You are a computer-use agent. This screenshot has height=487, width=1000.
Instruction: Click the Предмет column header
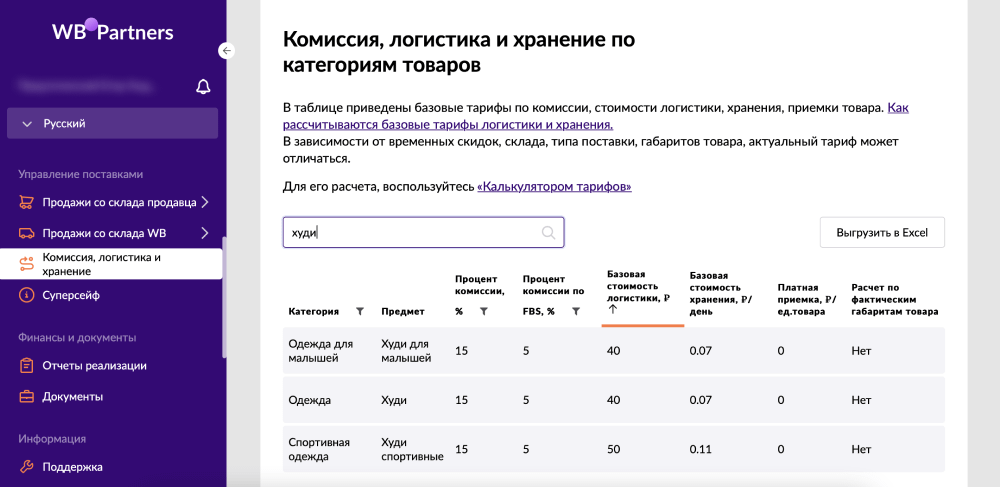(x=402, y=311)
